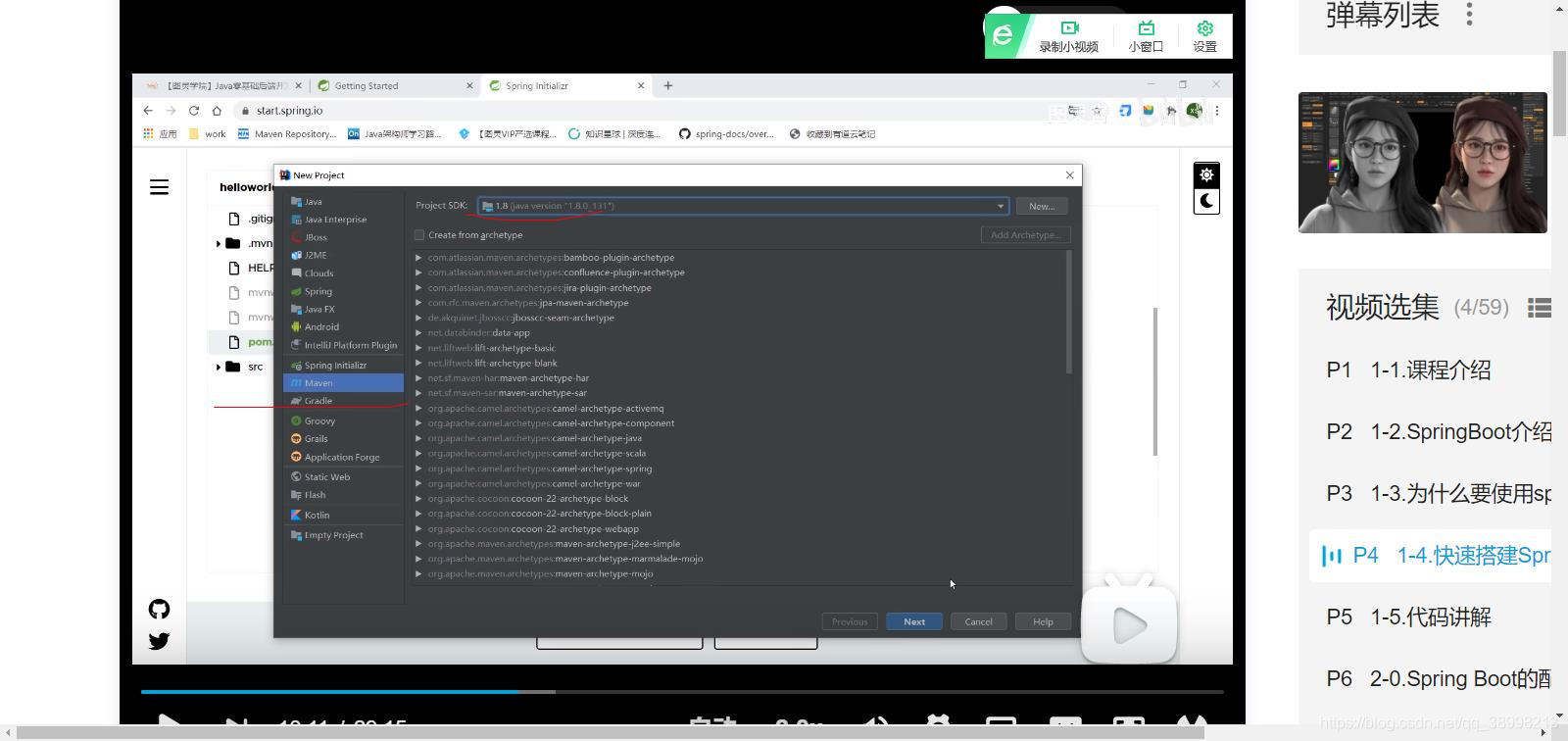The image size is (1568, 741).
Task: Click the GitHub icon on Spring page
Action: click(x=159, y=610)
